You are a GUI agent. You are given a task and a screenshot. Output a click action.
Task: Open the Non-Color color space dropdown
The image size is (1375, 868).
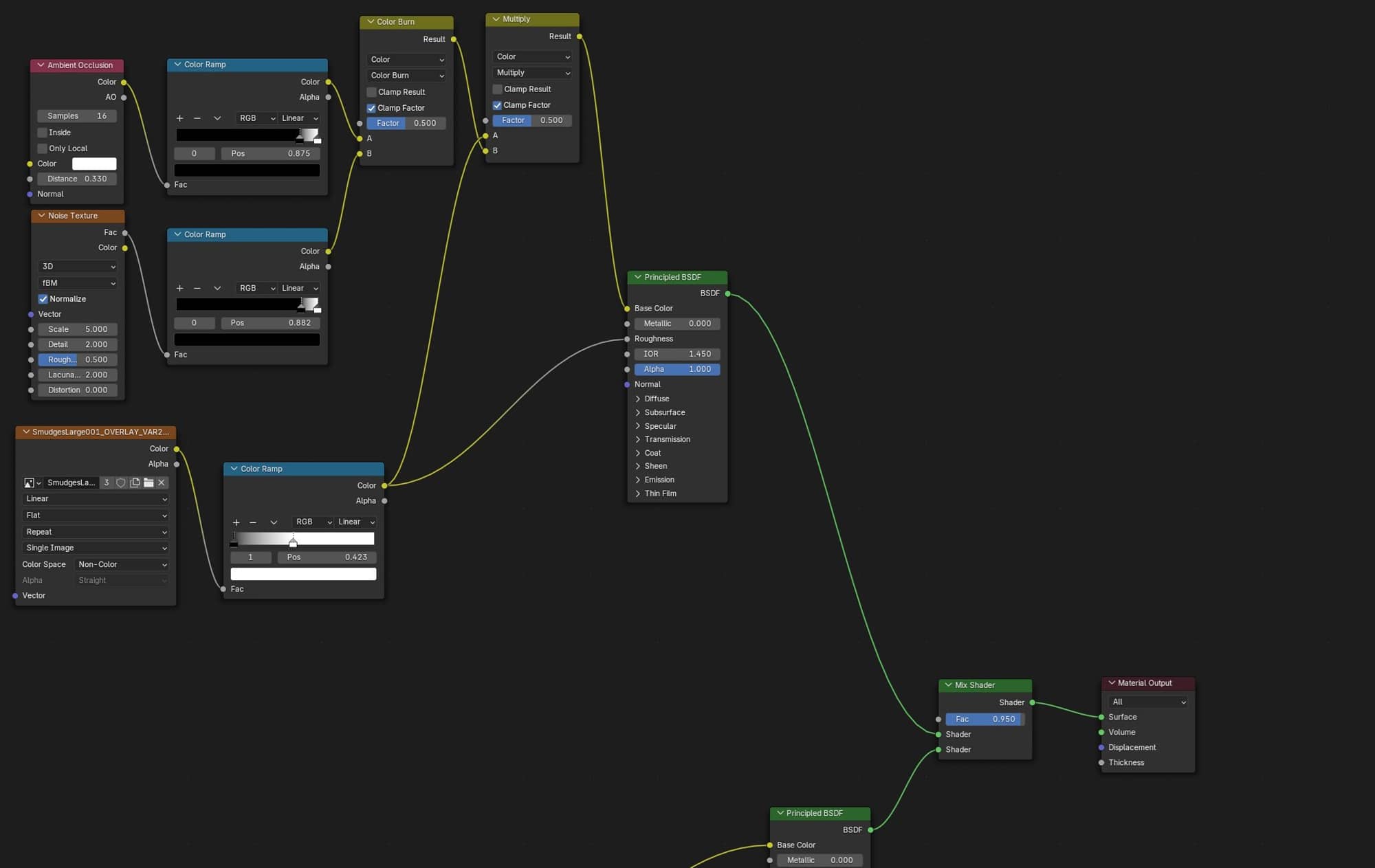[x=122, y=565]
